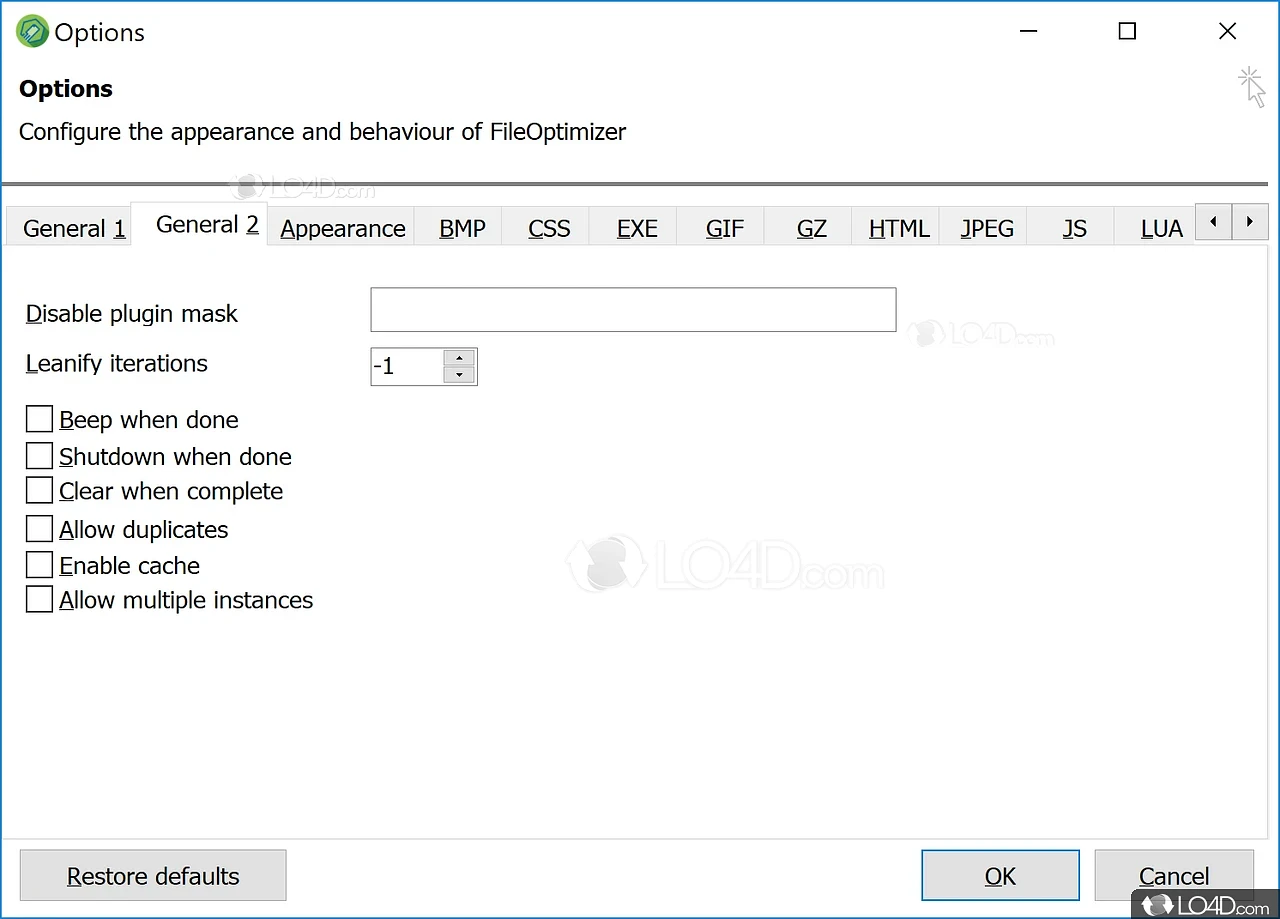Check the Clear when complete option
The image size is (1280, 919).
(39, 491)
